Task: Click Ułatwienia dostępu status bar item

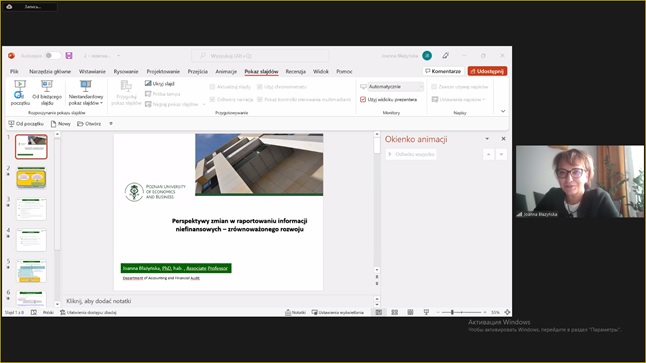Action: click(88, 312)
